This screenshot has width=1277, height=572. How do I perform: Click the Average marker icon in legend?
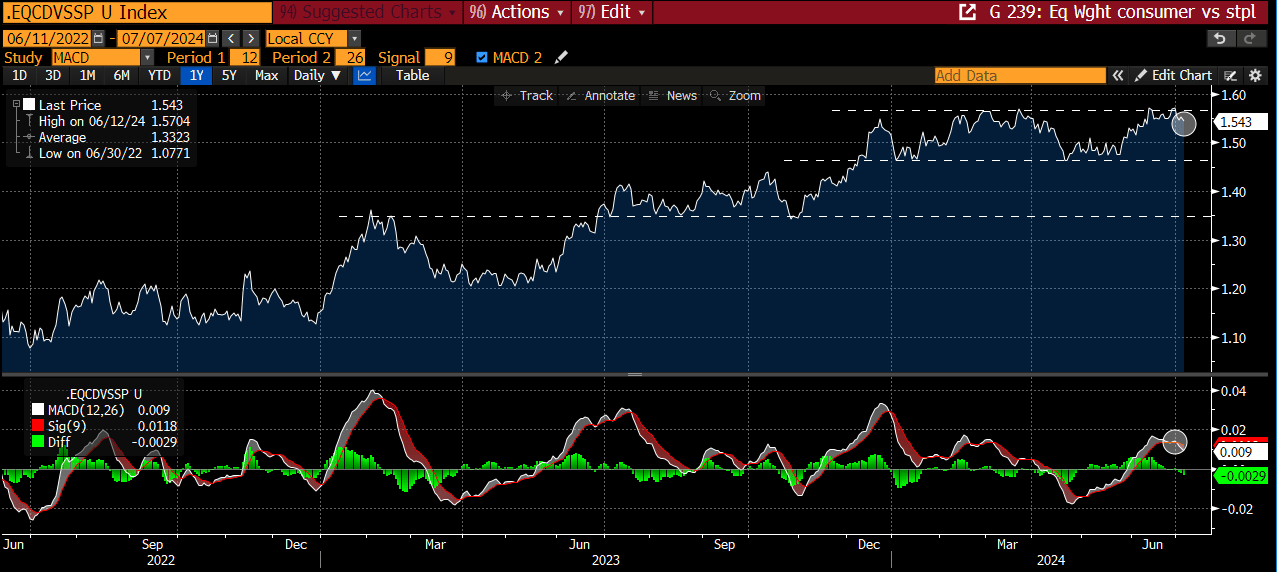coord(29,137)
